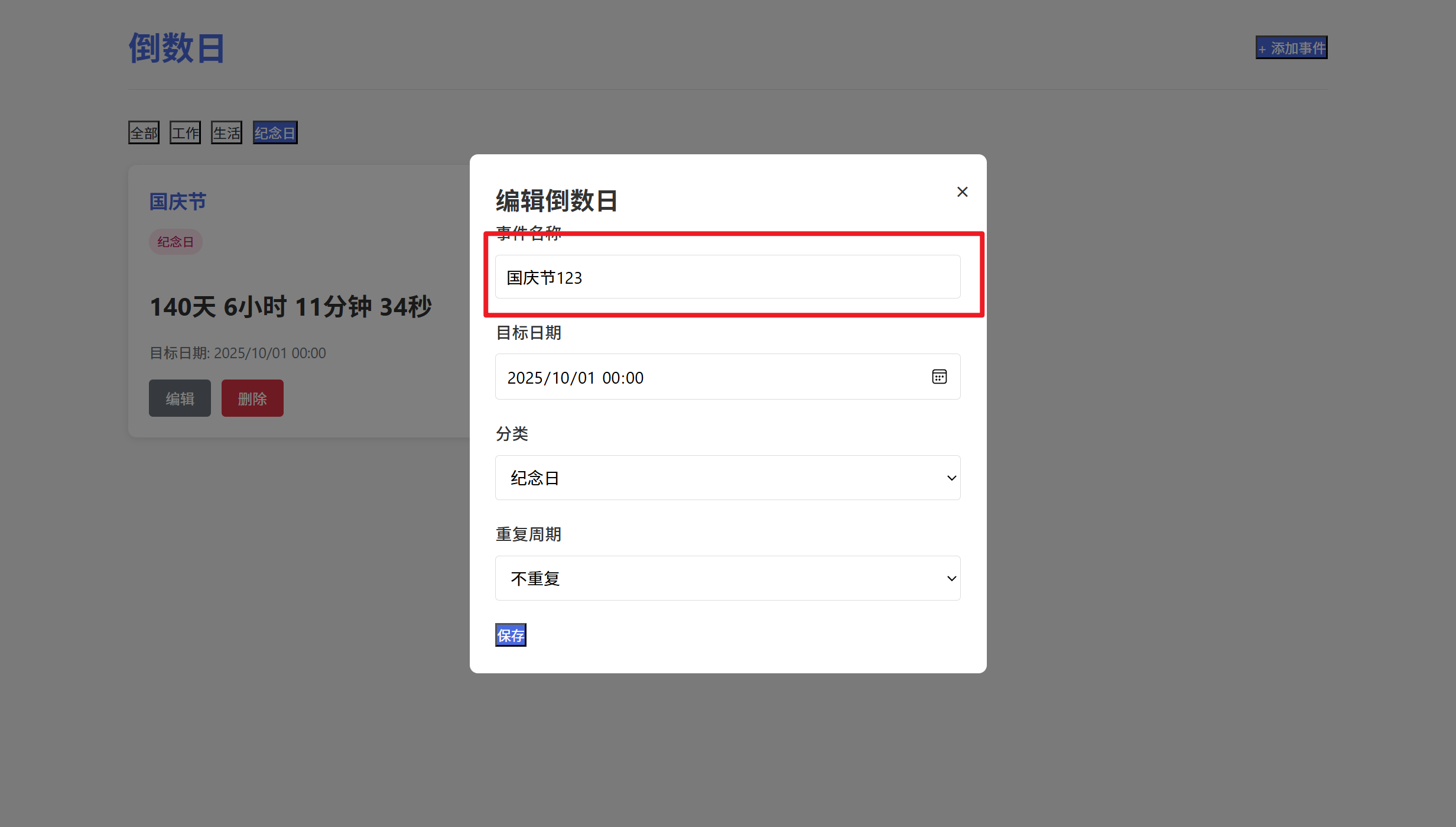Viewport: 1456px width, 827px height.
Task: Click the 目标日期 date input field
Action: pos(709,377)
